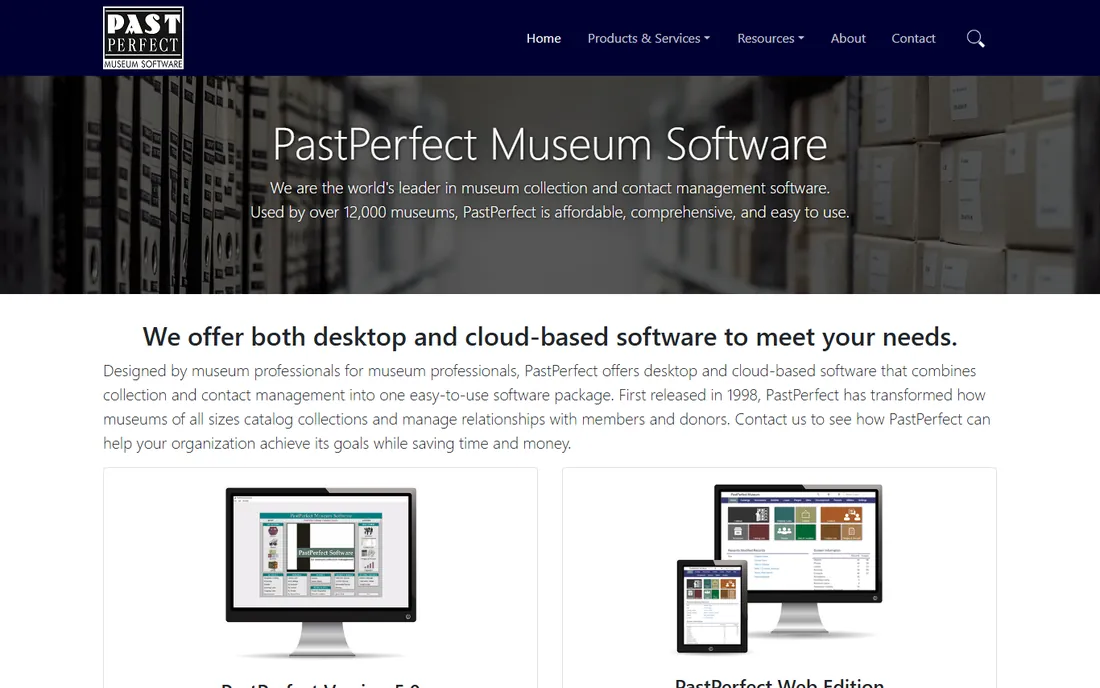Expand the Resources dropdown menu
This screenshot has width=1100, height=688.
770,39
